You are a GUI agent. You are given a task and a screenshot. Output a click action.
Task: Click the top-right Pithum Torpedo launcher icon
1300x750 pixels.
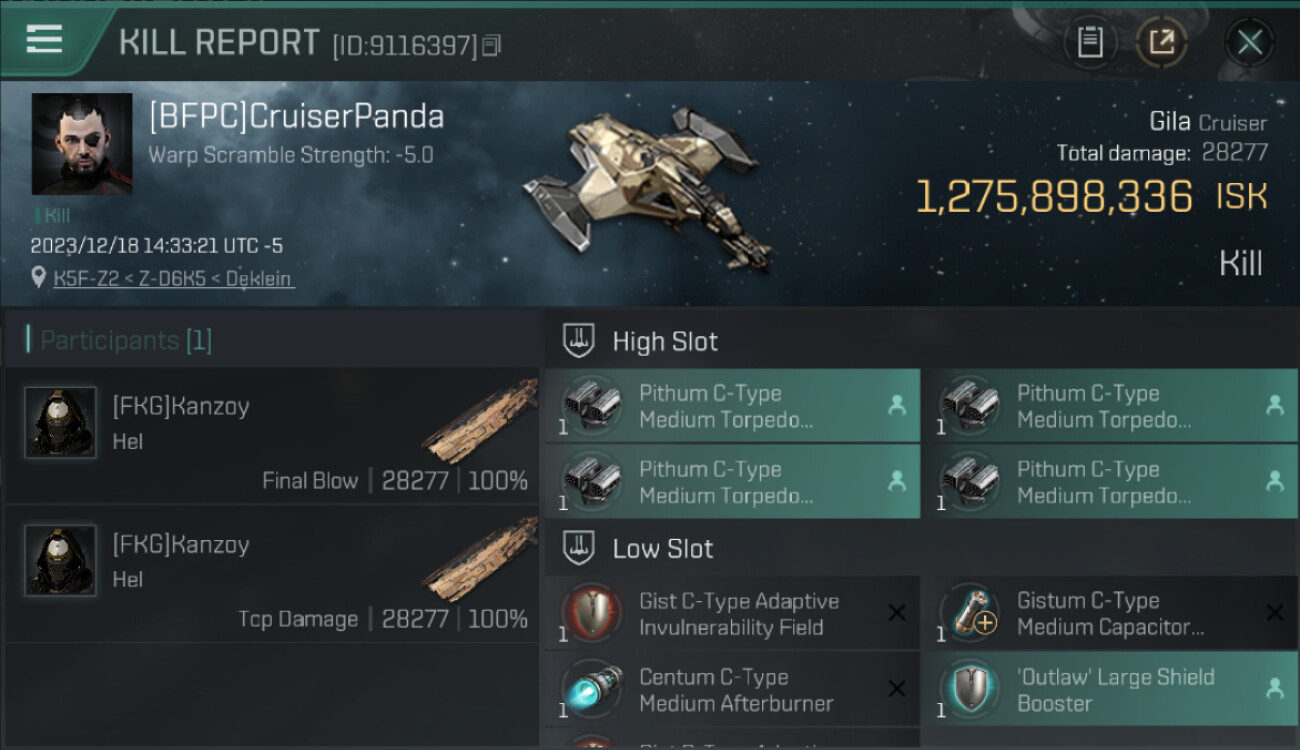969,404
